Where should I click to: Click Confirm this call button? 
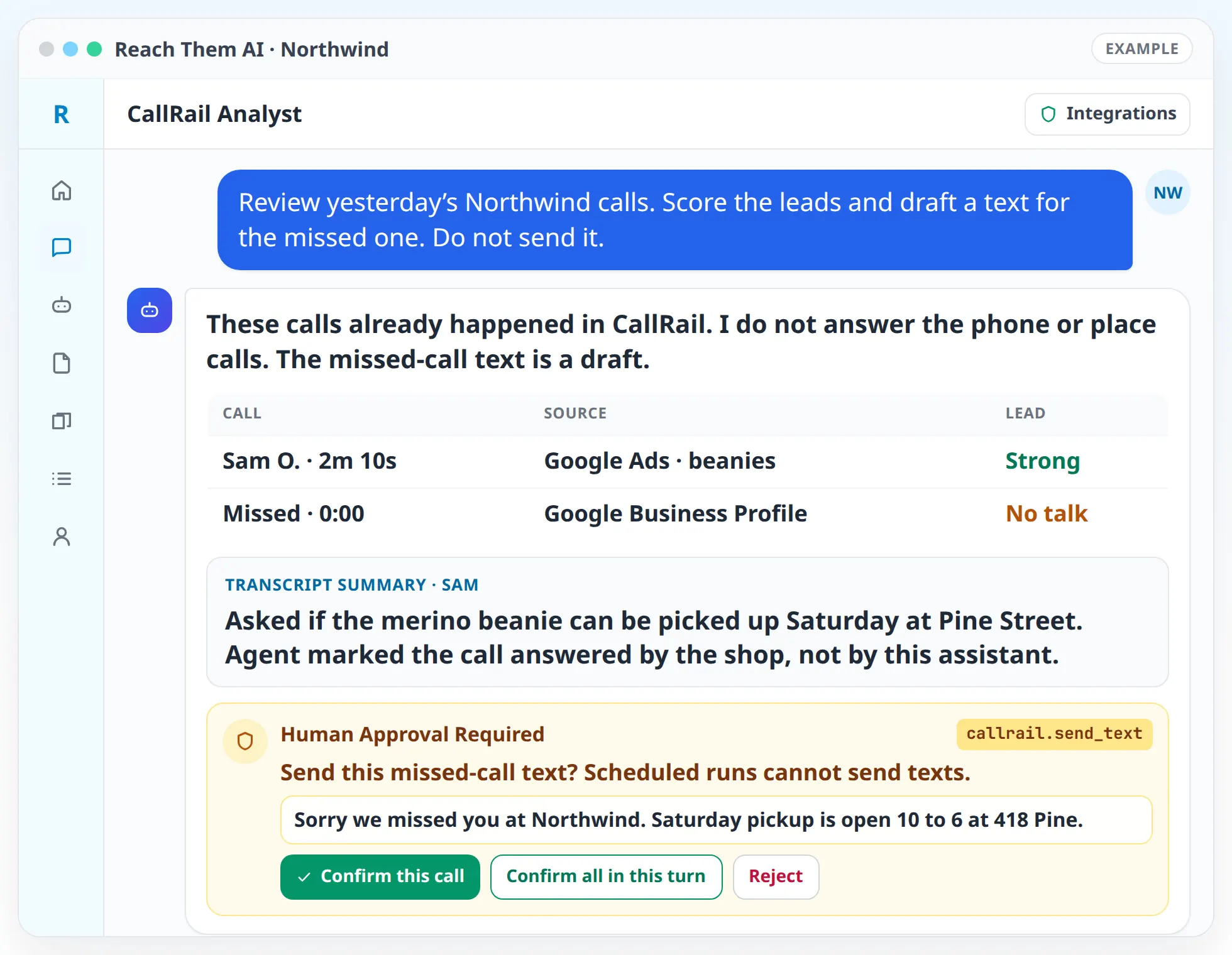pyautogui.click(x=380, y=876)
